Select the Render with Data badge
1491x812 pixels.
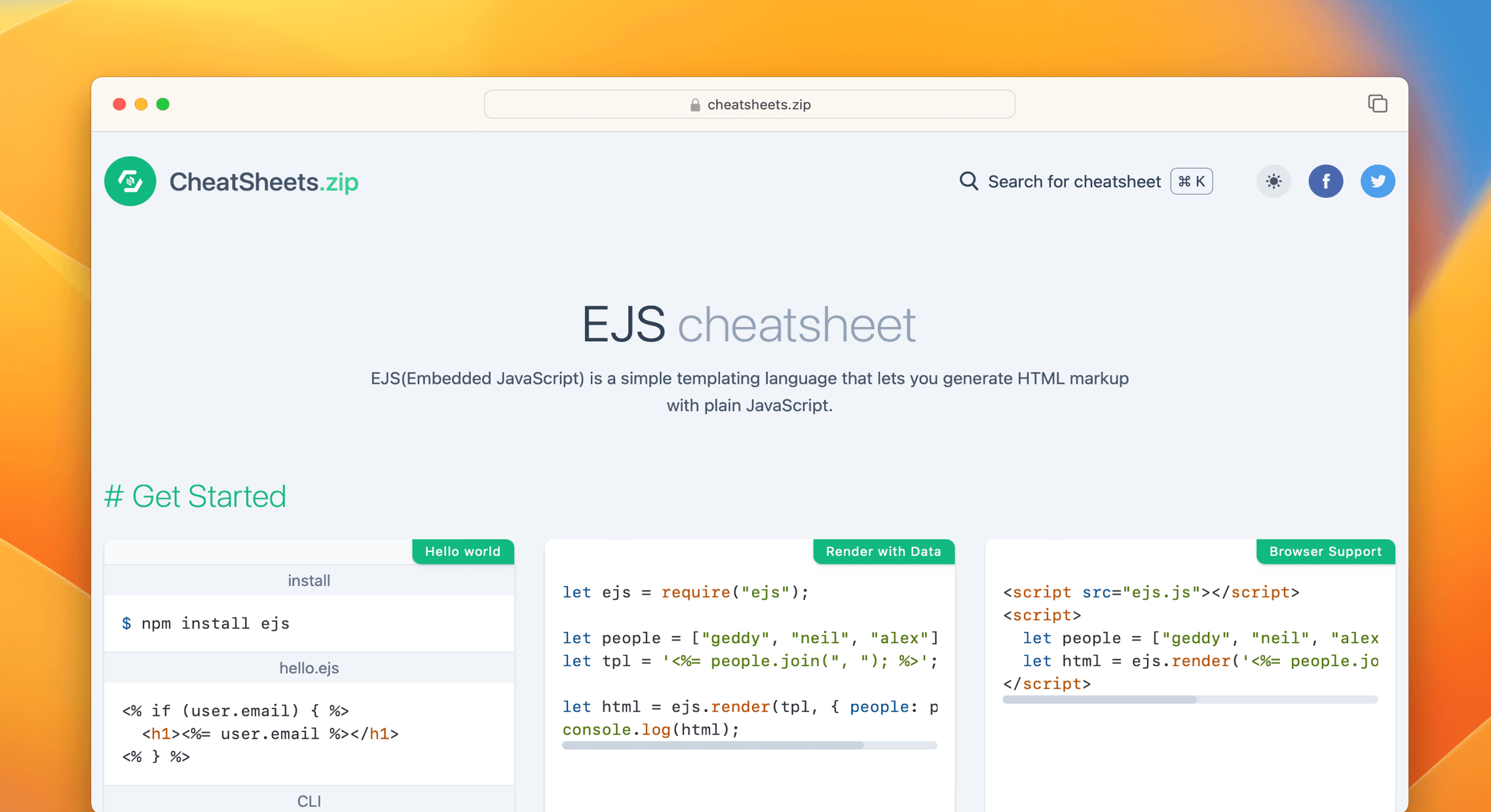click(x=883, y=551)
